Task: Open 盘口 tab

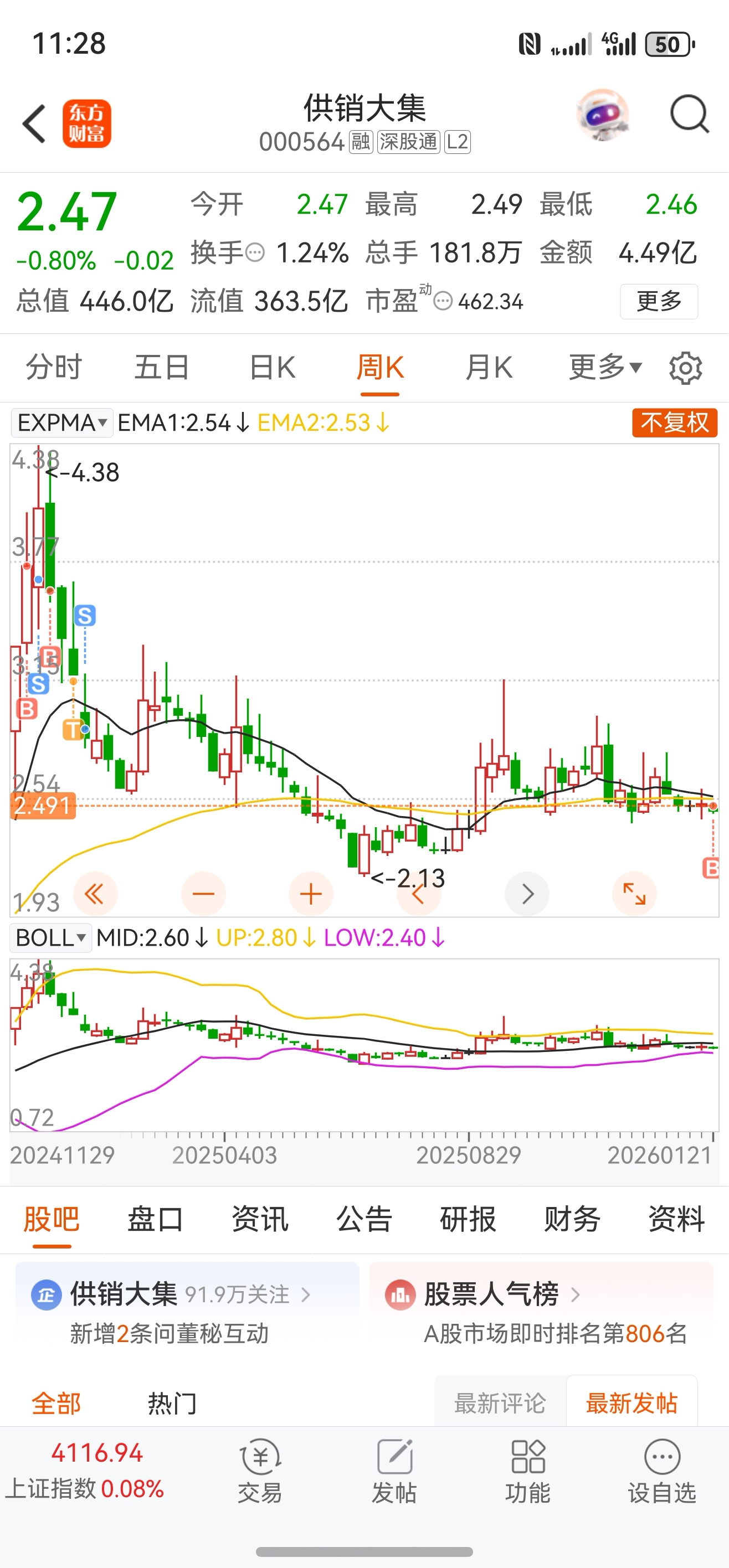Action: coord(156,1219)
